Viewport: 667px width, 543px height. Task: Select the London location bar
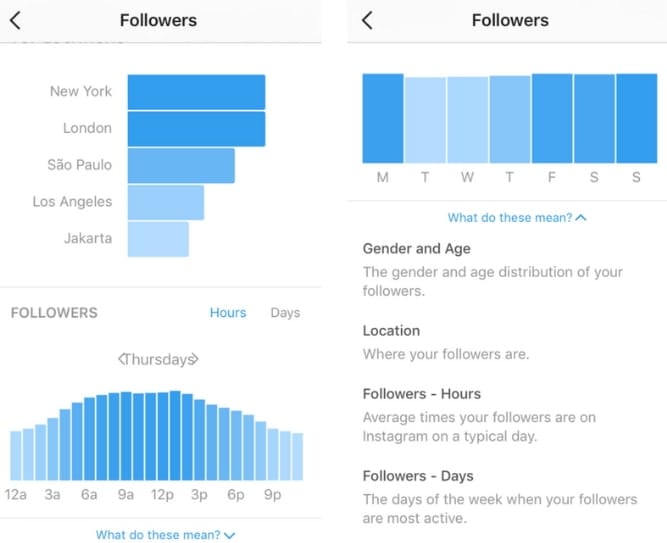coord(196,128)
